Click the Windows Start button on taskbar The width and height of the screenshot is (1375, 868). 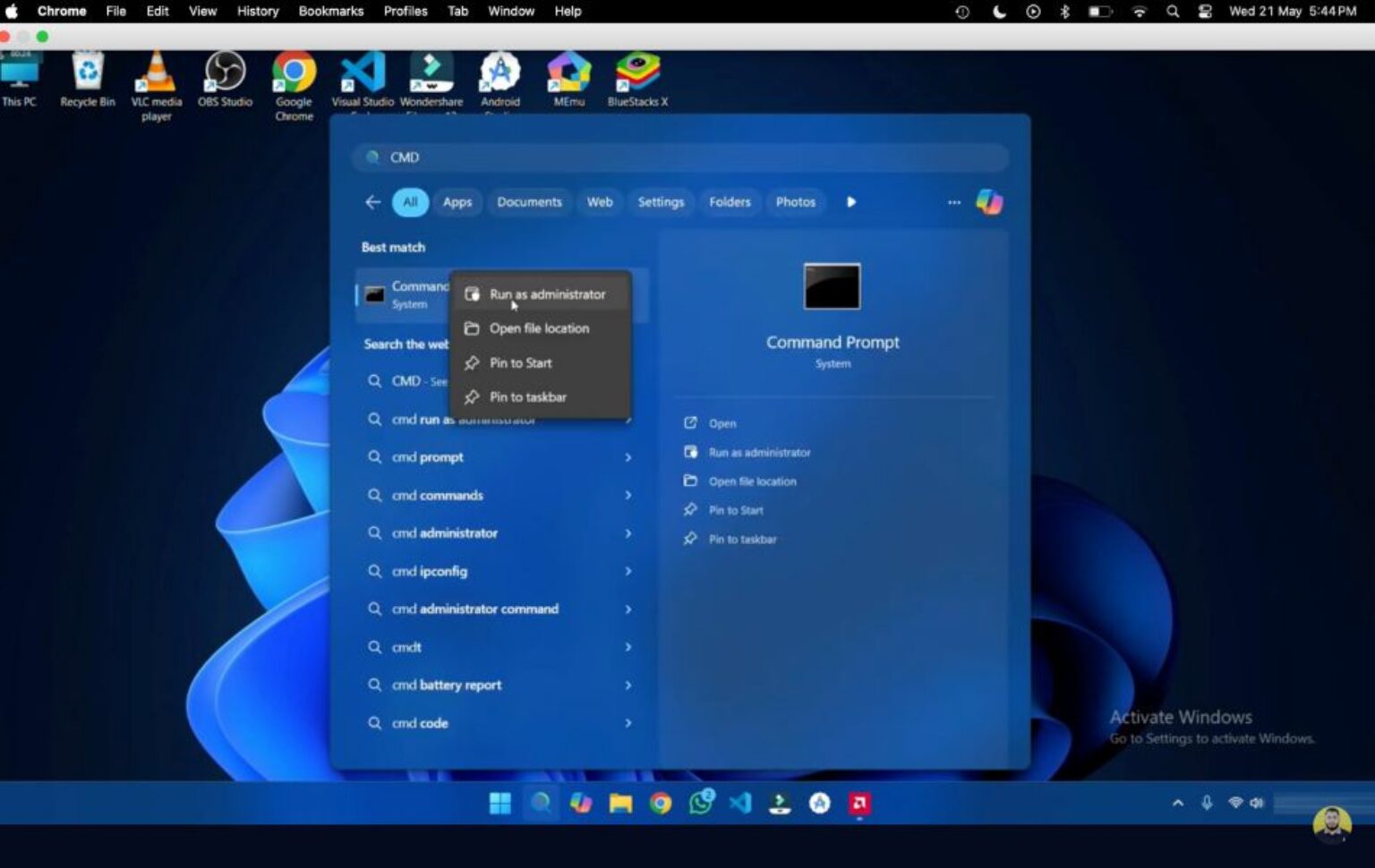coord(500,803)
